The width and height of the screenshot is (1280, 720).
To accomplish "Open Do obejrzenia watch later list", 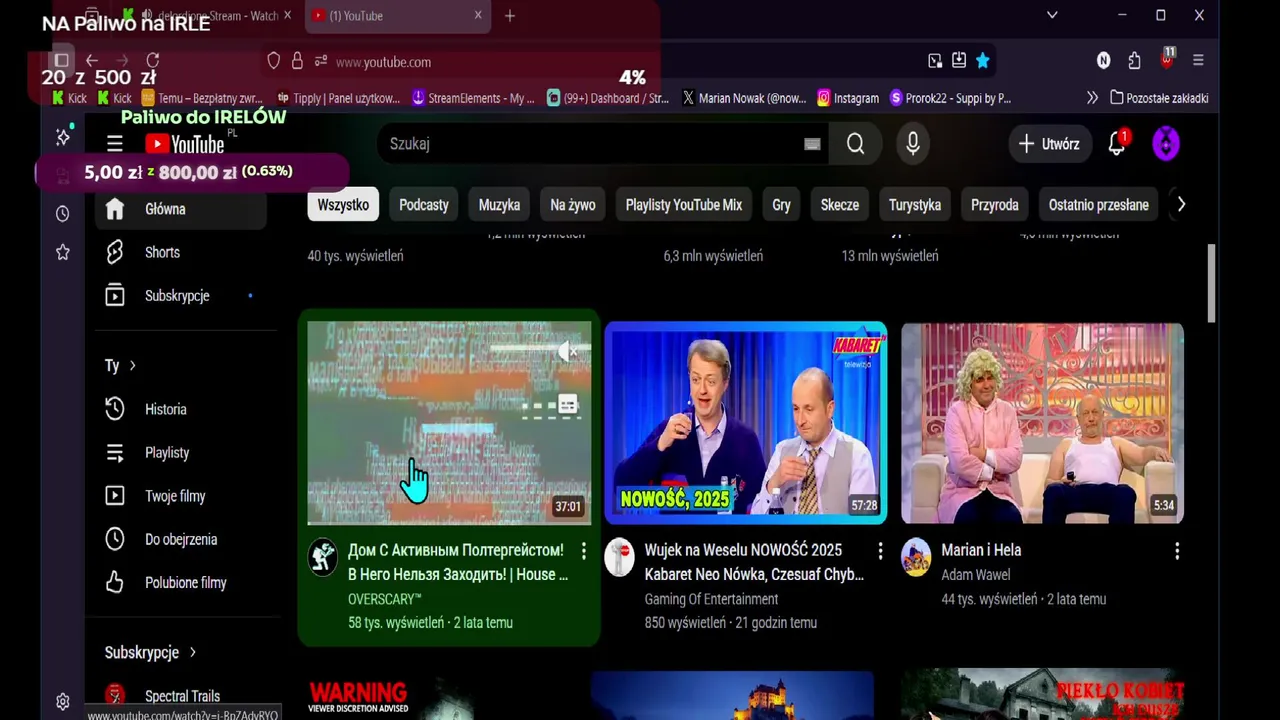I will pos(180,539).
